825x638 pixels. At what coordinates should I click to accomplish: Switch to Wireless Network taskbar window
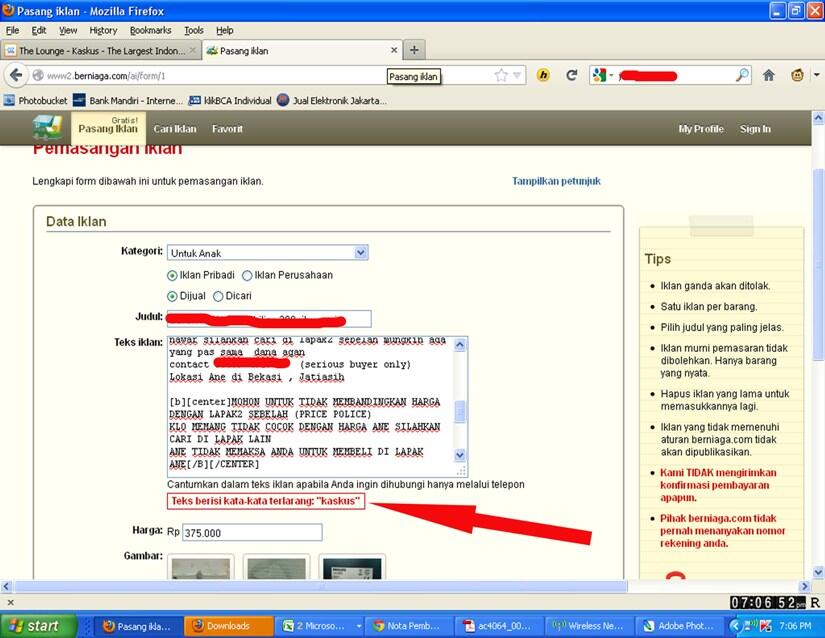pos(590,626)
